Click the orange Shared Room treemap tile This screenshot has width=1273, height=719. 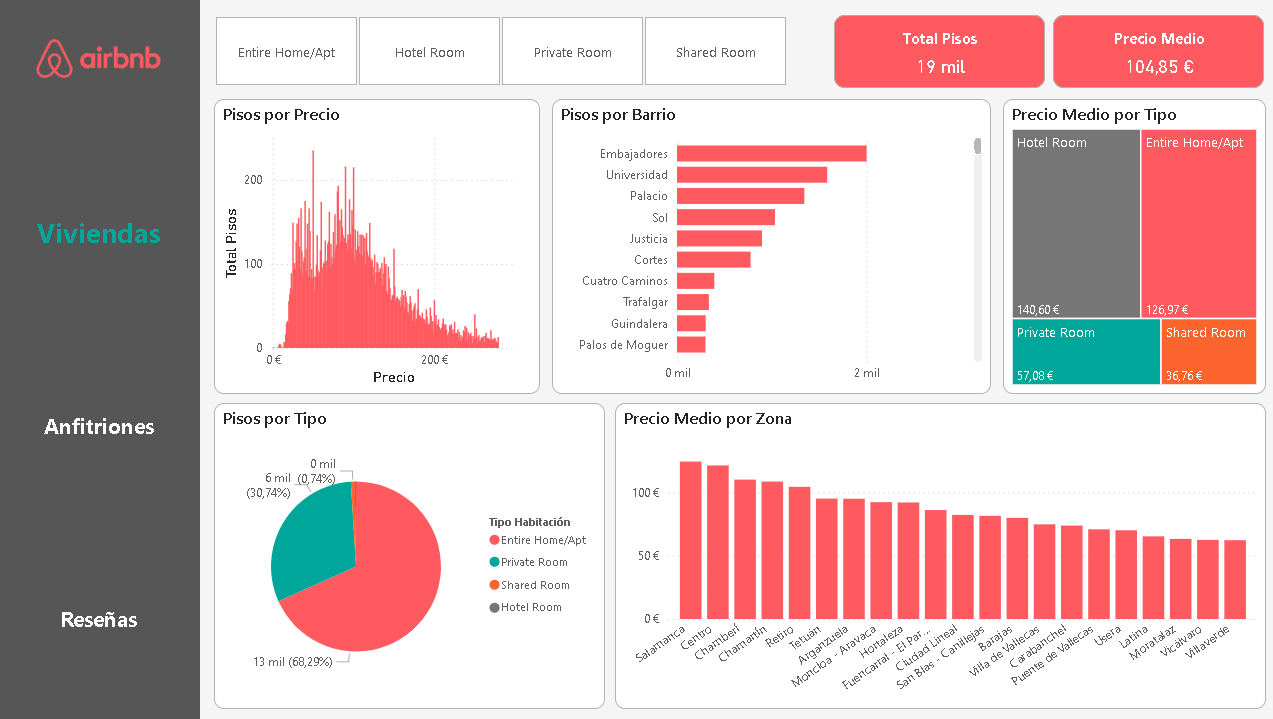click(1209, 352)
